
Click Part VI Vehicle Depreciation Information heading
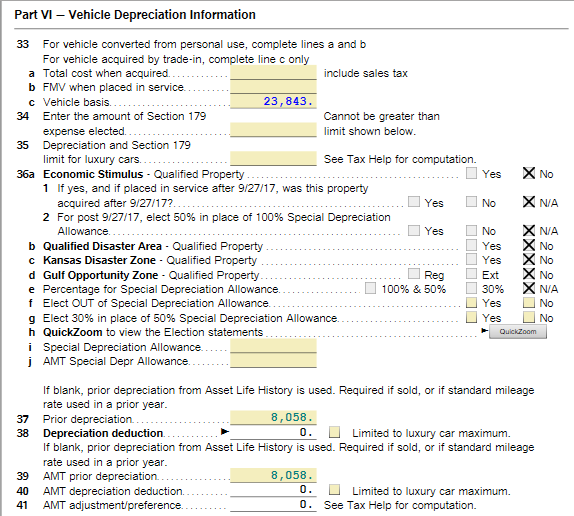pyautogui.click(x=135, y=15)
